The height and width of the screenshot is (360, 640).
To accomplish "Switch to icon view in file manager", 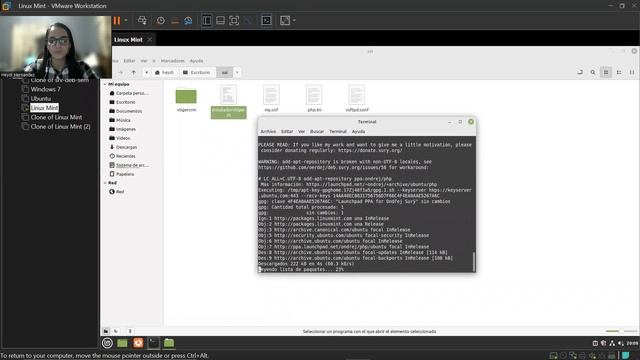I will pos(606,72).
